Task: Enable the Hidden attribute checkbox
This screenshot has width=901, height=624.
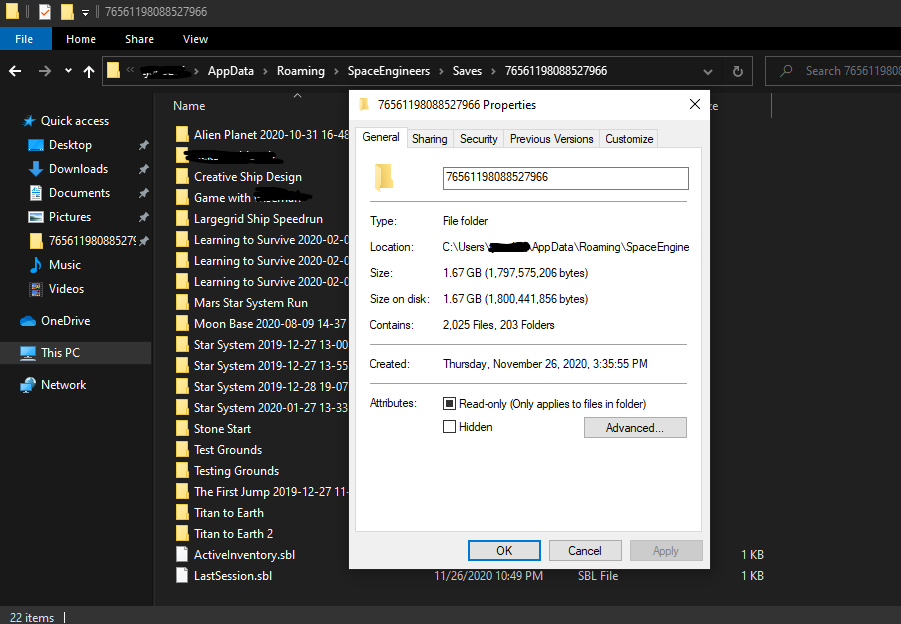Action: point(450,427)
